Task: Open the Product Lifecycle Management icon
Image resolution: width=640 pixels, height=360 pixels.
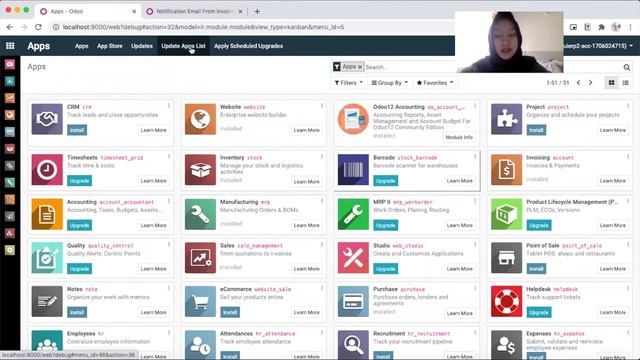Action: tap(506, 214)
